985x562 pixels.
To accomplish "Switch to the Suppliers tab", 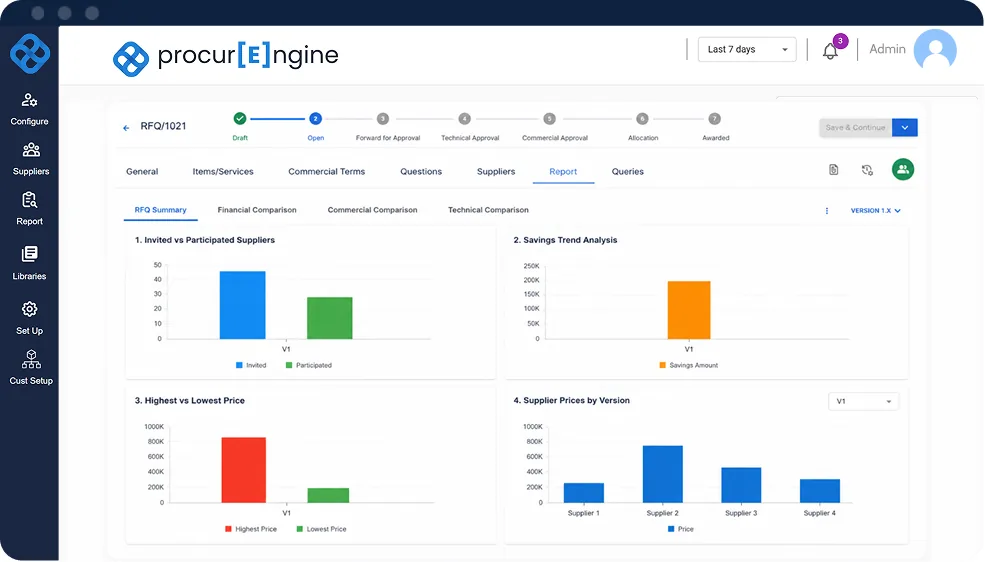I will 496,171.
